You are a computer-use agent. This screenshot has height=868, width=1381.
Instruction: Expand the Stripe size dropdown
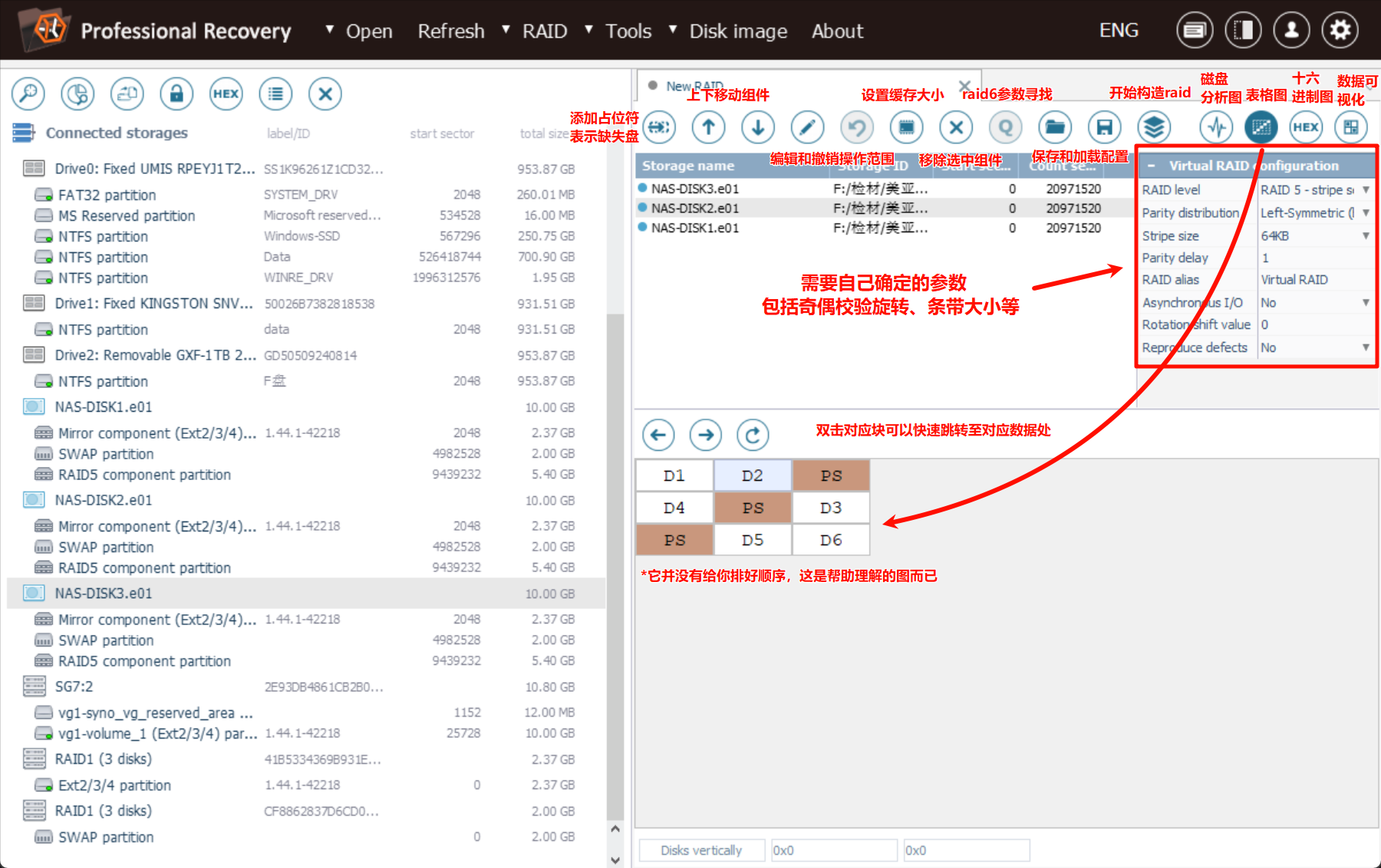(x=1365, y=236)
